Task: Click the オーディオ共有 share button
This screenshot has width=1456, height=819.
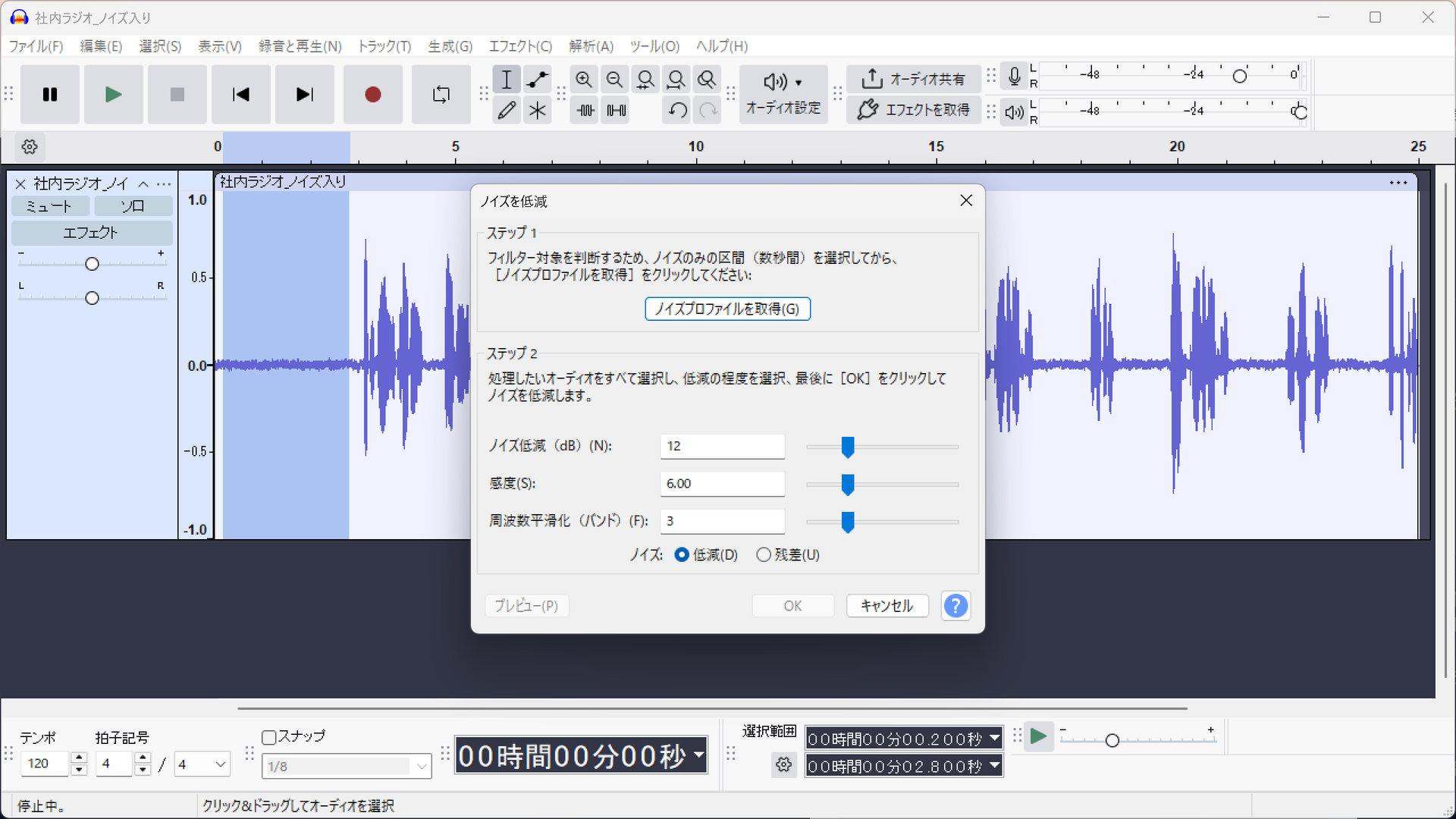Action: [x=914, y=79]
